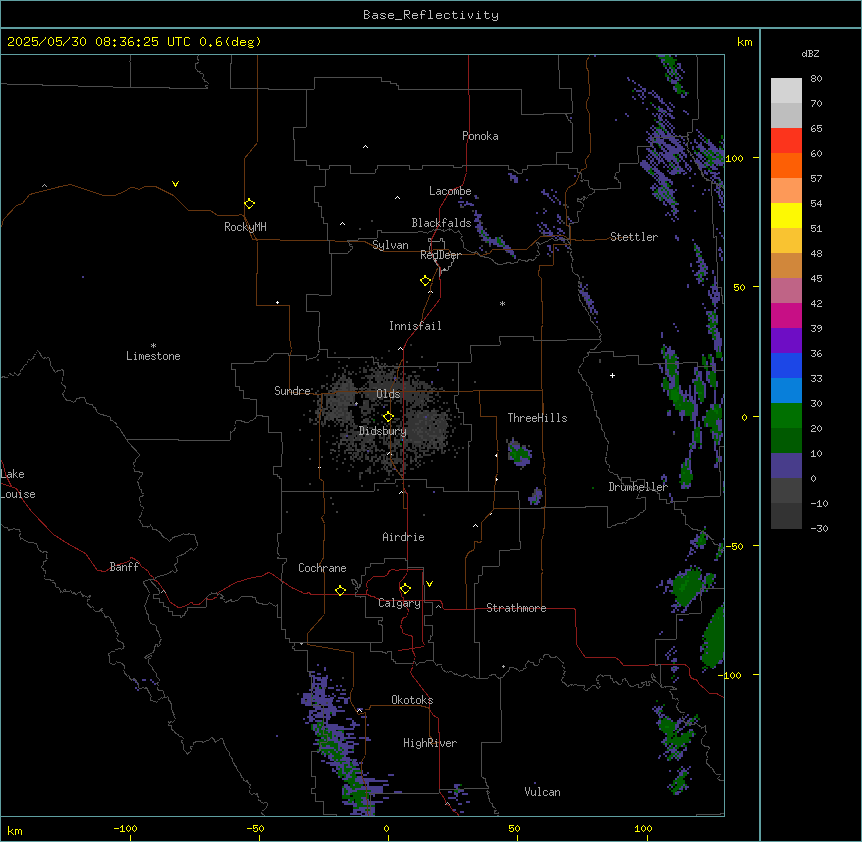
Task: Select the blue 33-36 dBZ legend swatch
Action: coord(786,365)
